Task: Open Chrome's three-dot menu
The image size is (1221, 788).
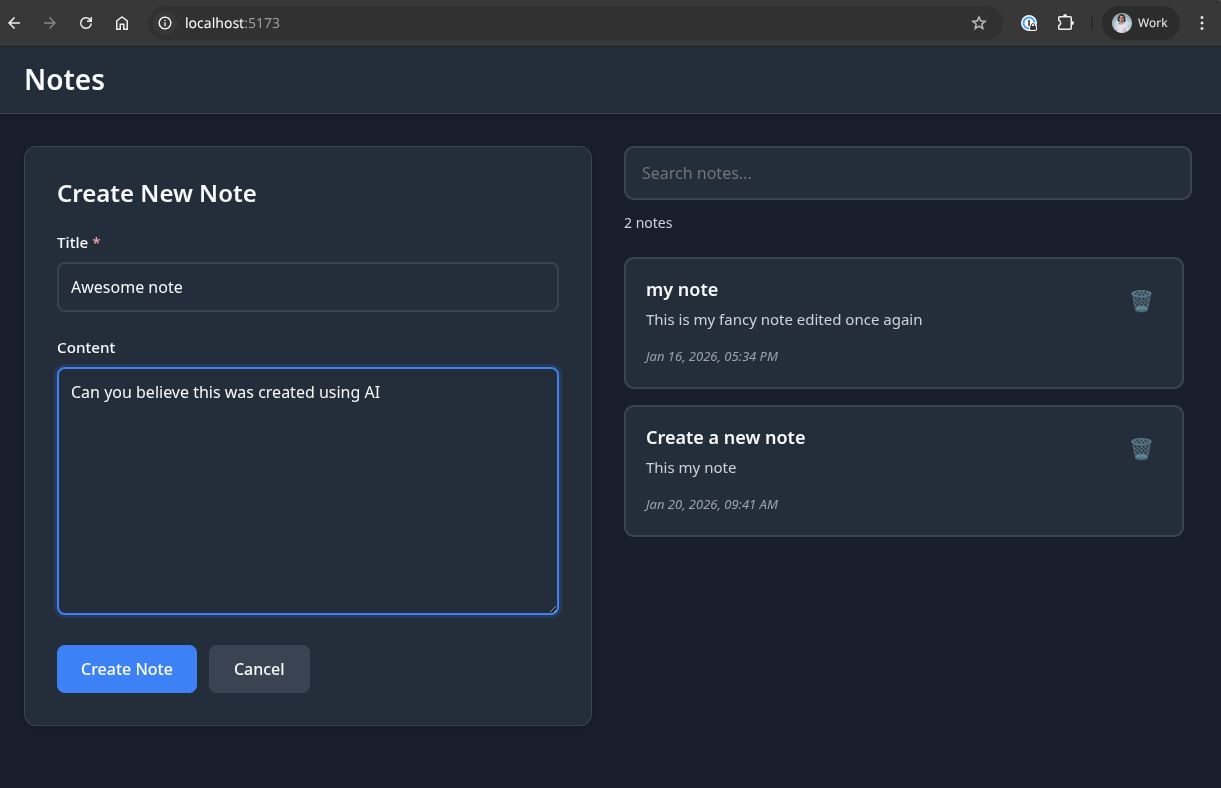Action: click(1202, 22)
